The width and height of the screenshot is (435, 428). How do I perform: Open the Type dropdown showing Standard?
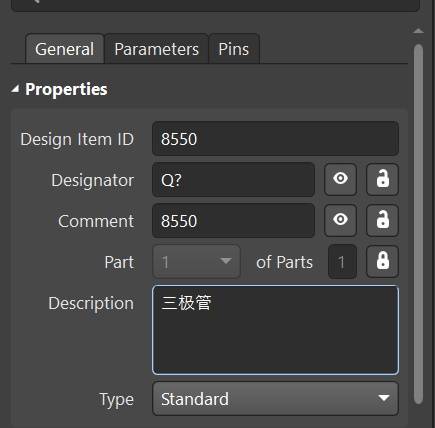pos(275,399)
